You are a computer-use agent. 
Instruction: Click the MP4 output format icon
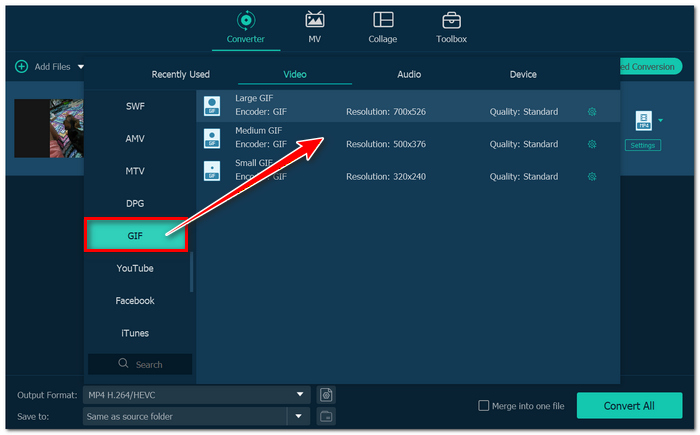[643, 121]
